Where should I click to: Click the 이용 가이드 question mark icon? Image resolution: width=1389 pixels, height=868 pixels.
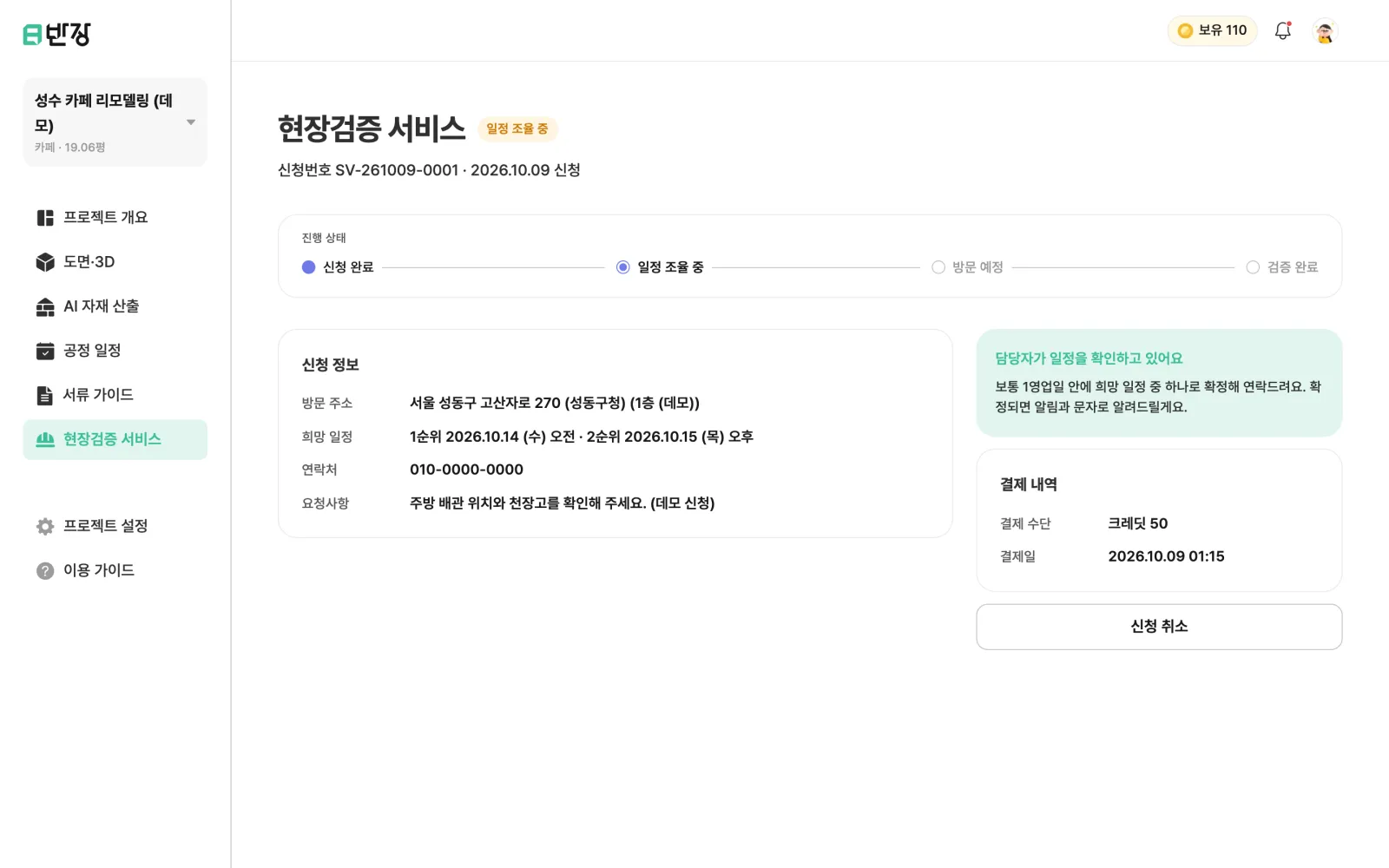coord(45,570)
